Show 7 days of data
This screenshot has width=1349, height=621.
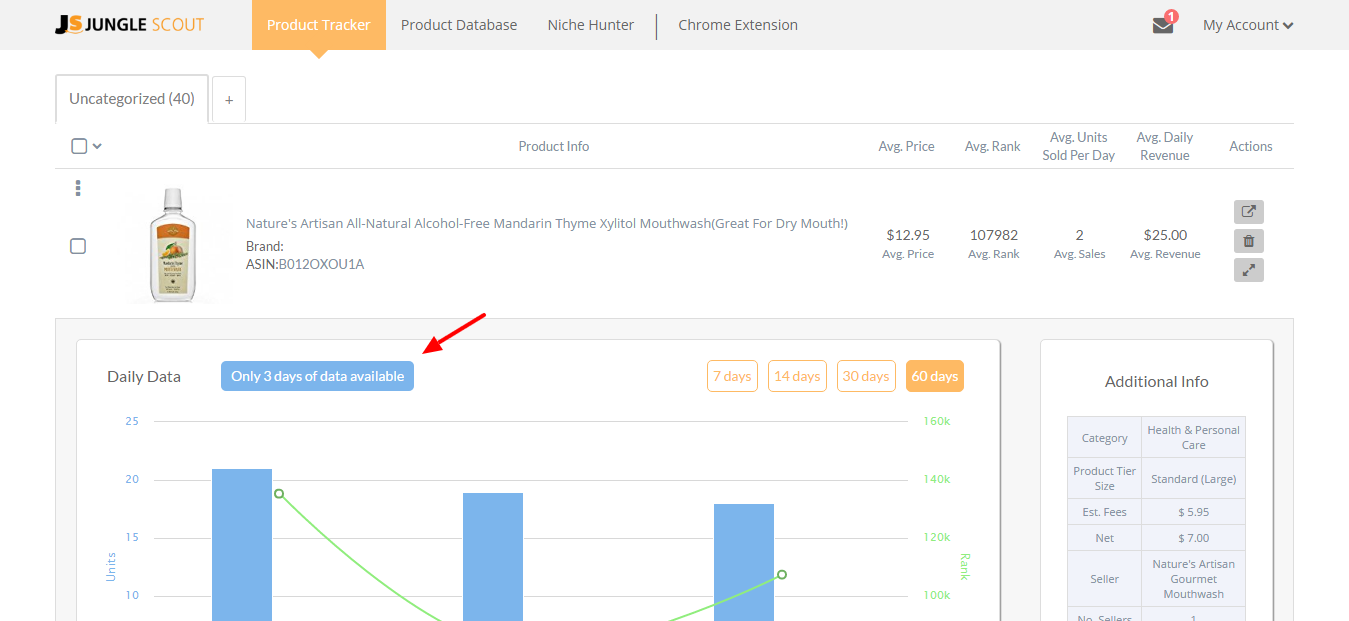732,376
